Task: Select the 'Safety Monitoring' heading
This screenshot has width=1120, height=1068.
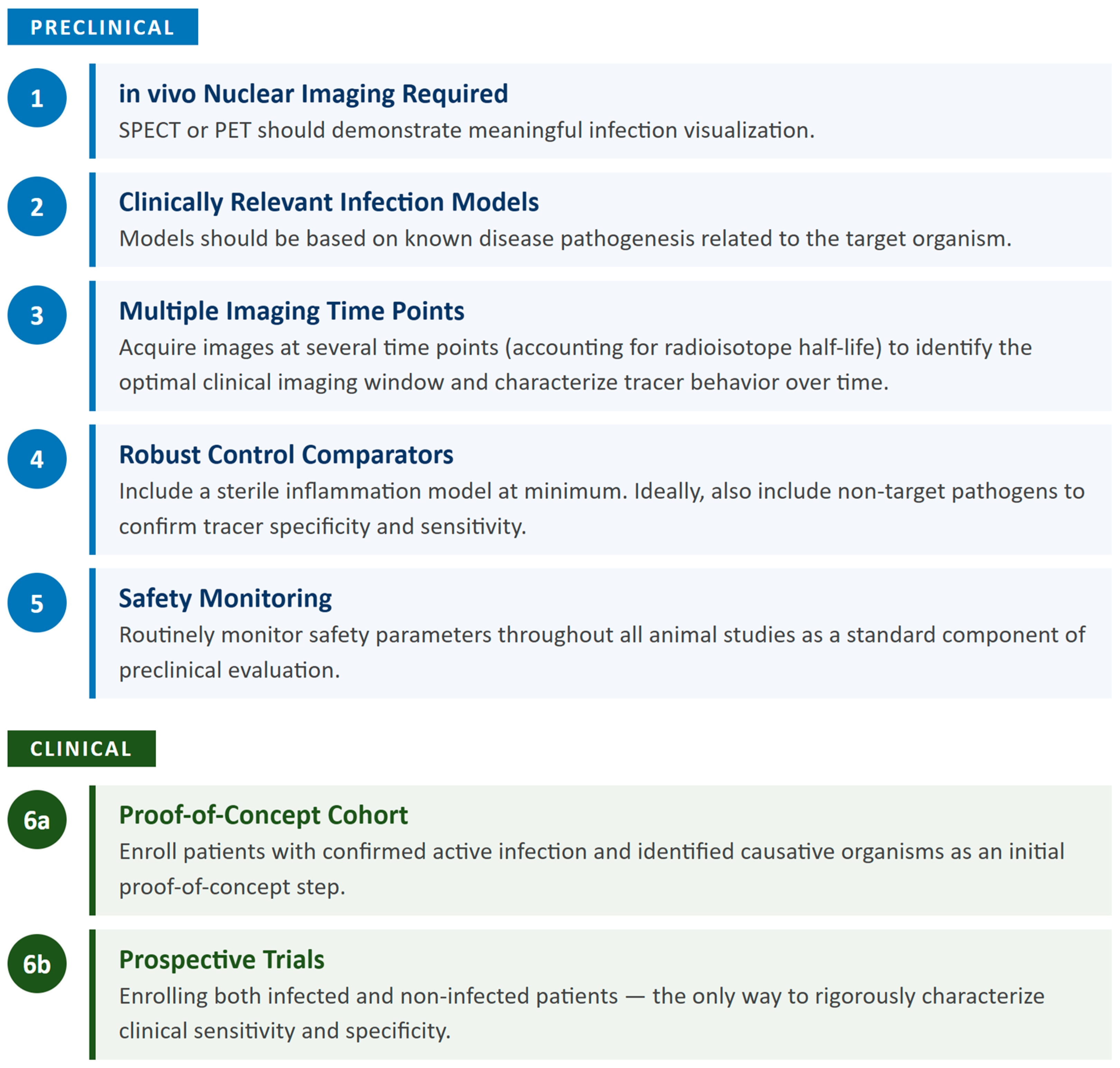Action: tap(225, 599)
